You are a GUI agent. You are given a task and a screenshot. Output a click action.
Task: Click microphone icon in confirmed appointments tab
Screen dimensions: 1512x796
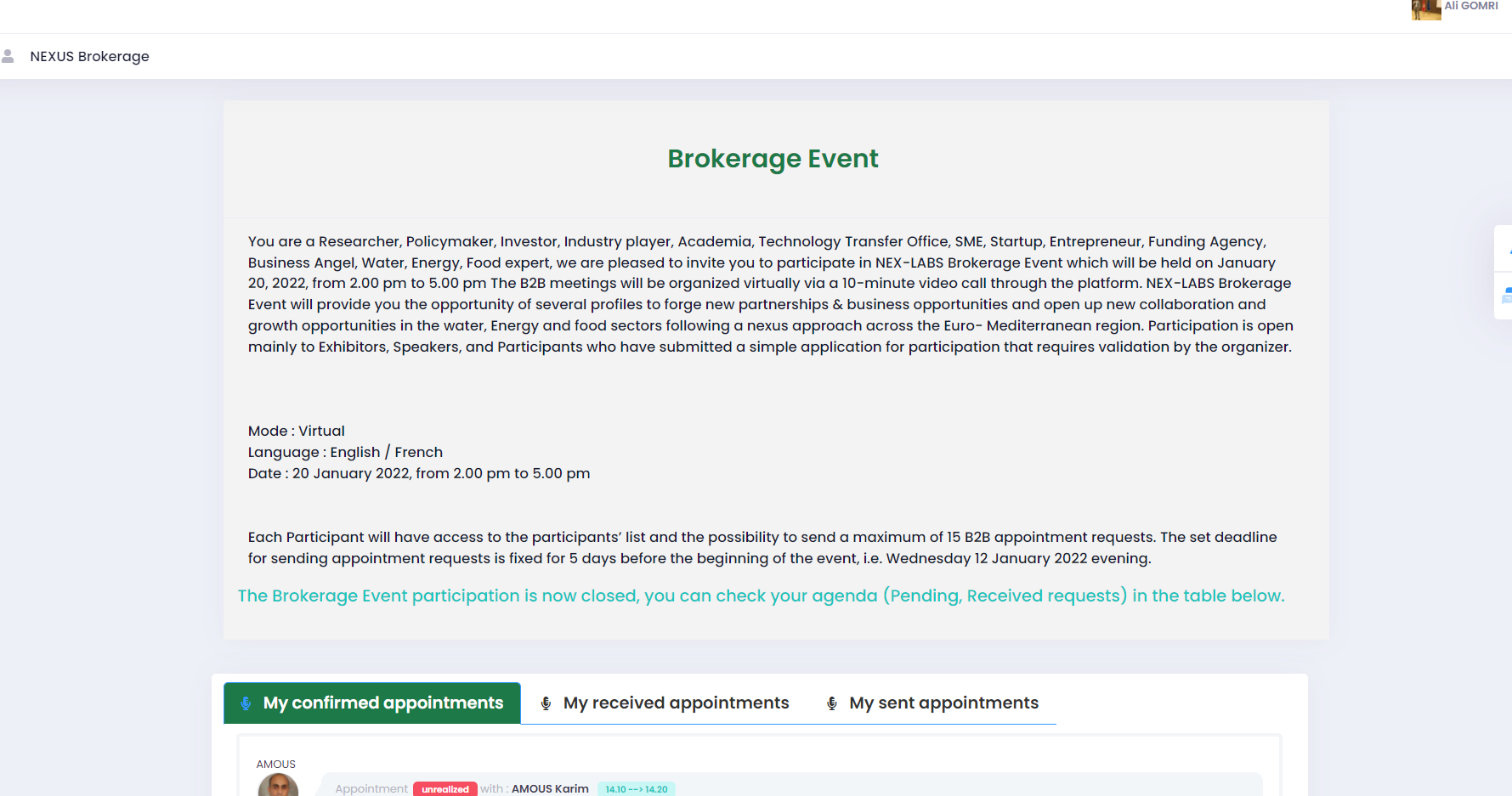(246, 703)
